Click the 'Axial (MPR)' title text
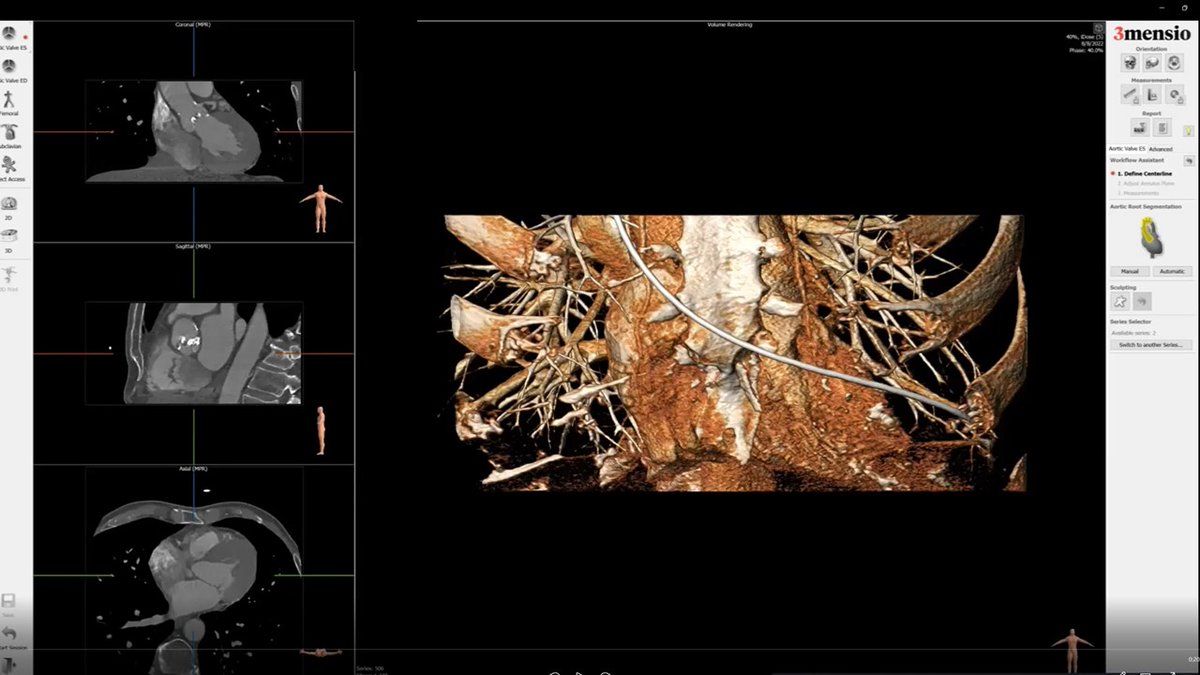Screen dimensions: 1200x675 194,468
